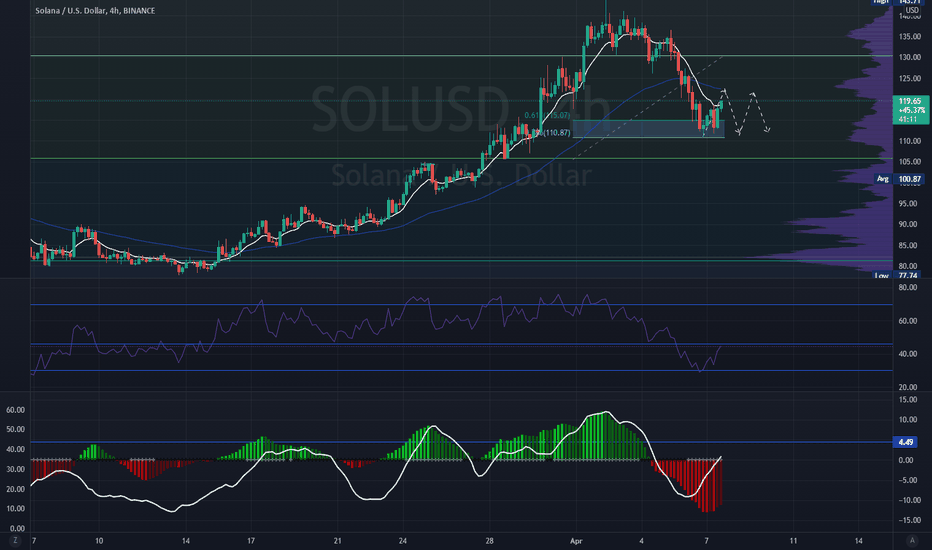This screenshot has height=550, width=932.
Task: Click the 11 label on the date axis
Action: pos(793,540)
